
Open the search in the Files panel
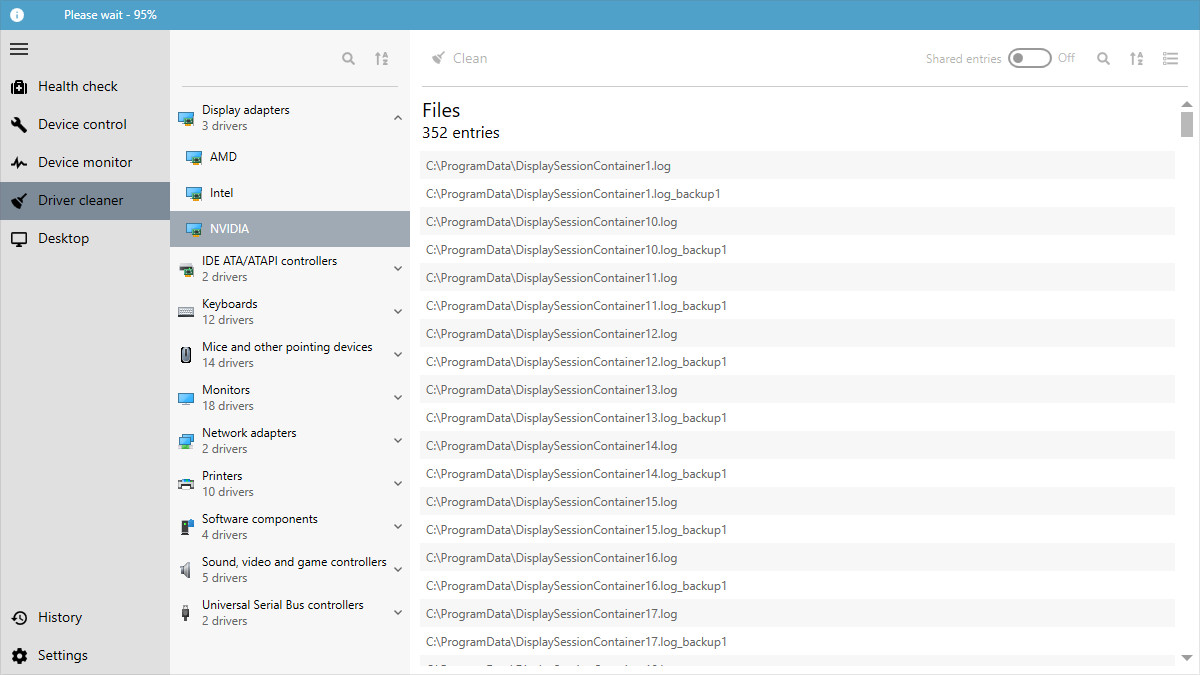(1103, 58)
